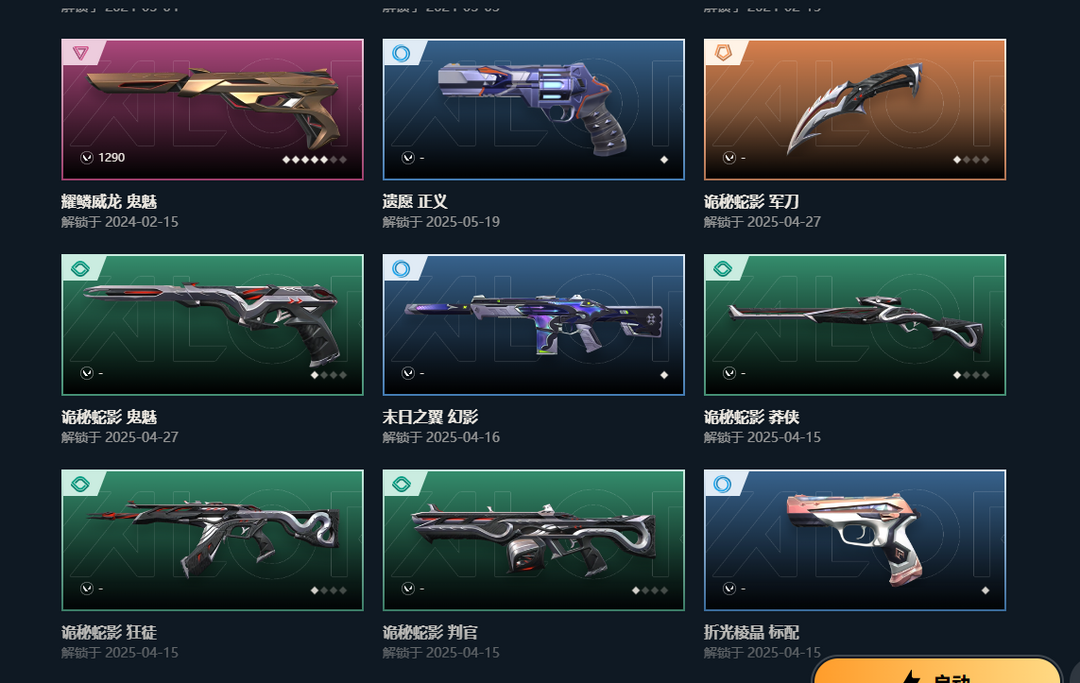Click the green tier icon on 诡秘蛇影 鬼魅 card
This screenshot has width=1080, height=683.
pyautogui.click(x=81, y=269)
